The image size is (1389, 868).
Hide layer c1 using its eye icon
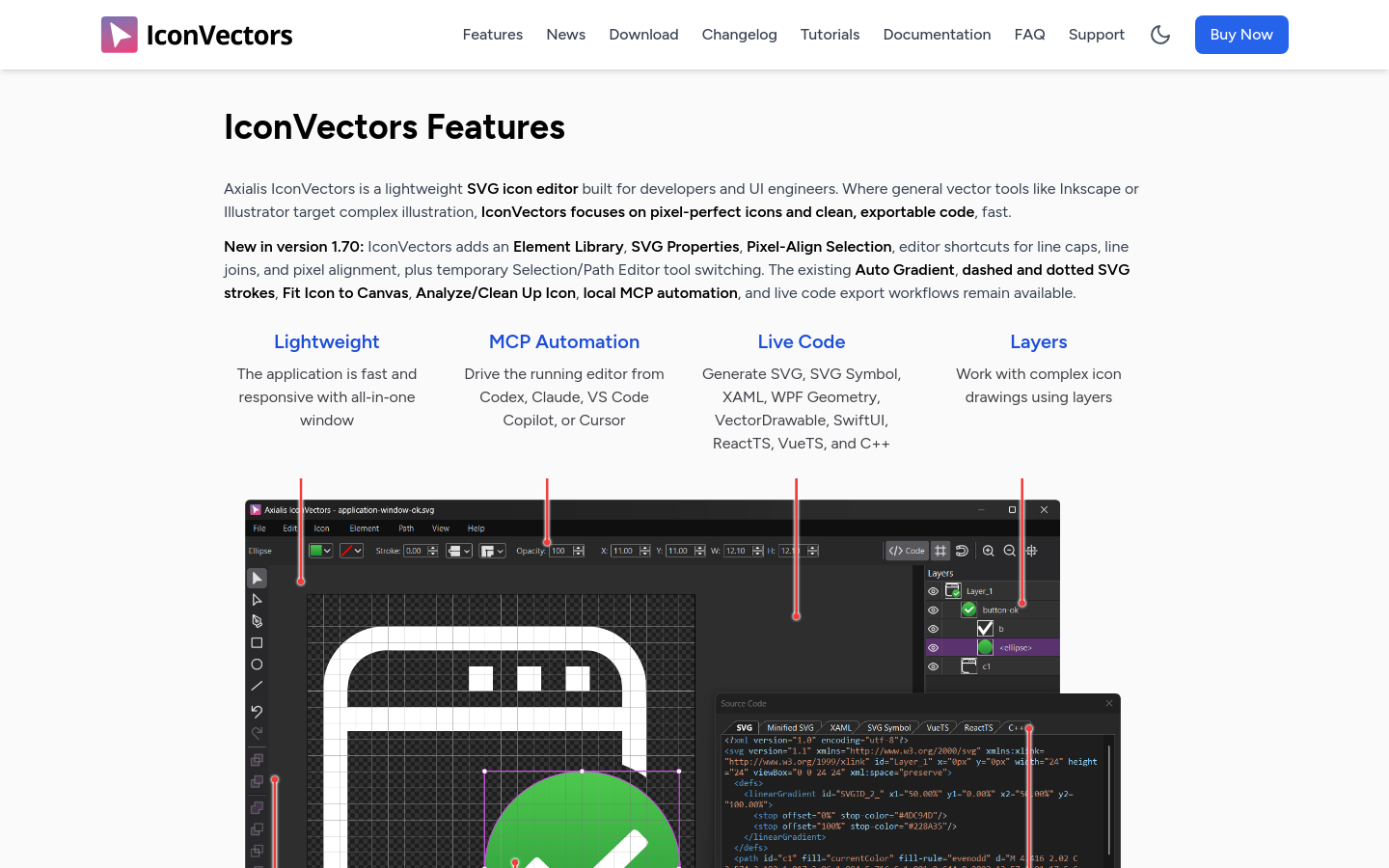pyautogui.click(x=933, y=666)
